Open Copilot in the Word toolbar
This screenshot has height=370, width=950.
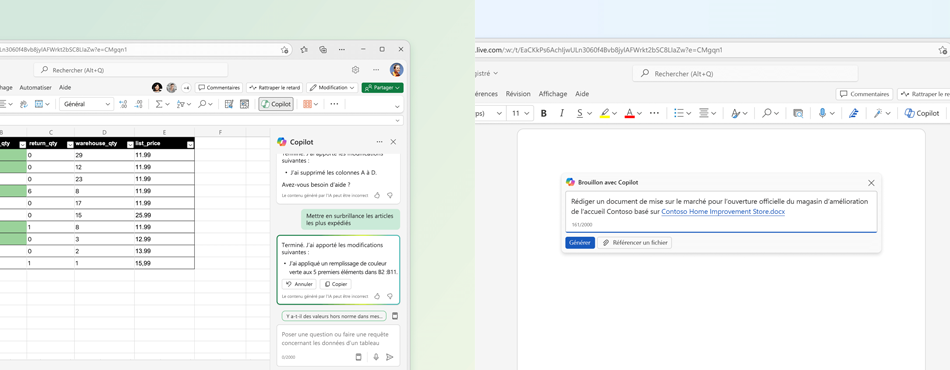coord(922,113)
